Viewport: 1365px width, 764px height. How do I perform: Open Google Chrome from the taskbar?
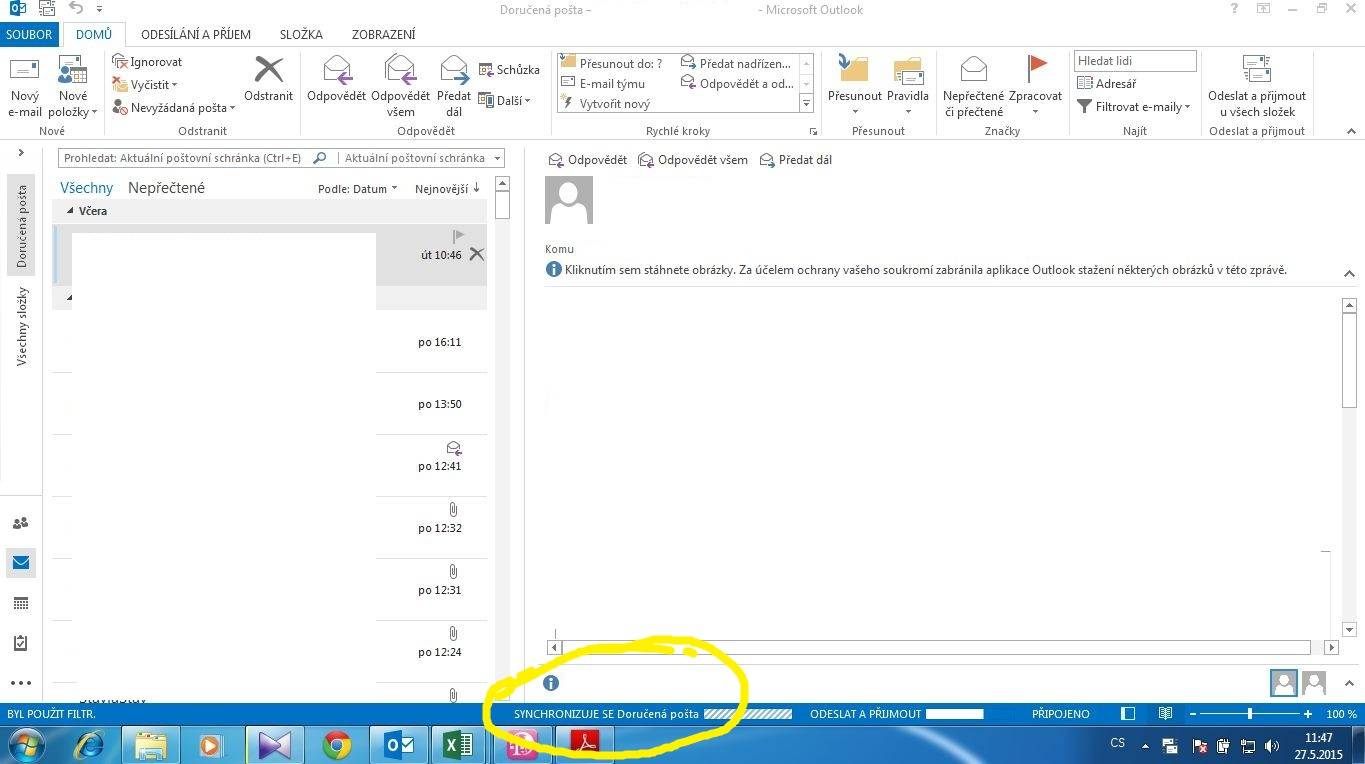[x=337, y=745]
